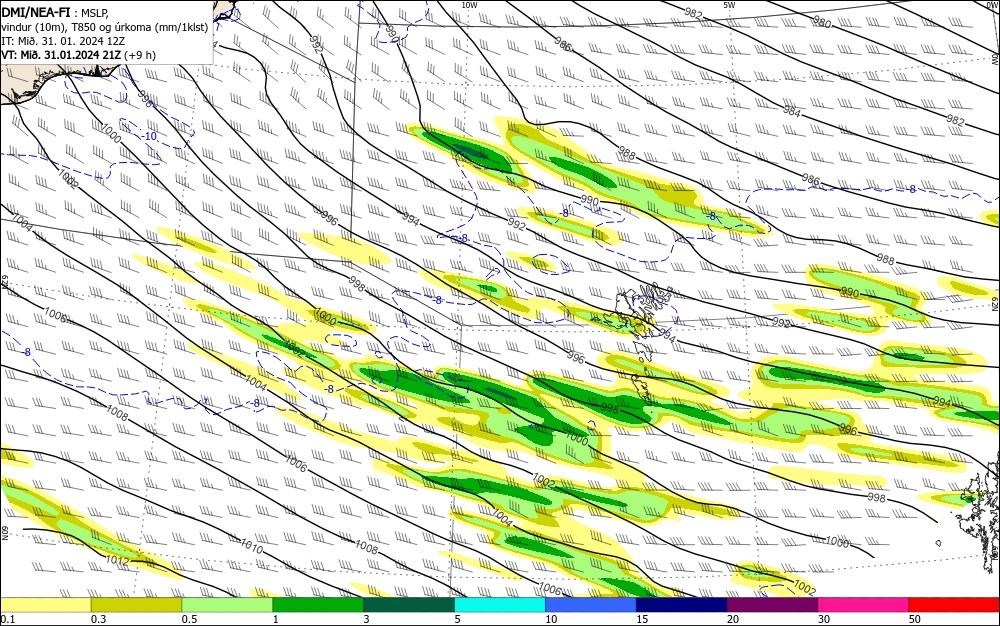Click the legend value label 0.5
The width and height of the screenshot is (1000, 626).
[x=189, y=619]
